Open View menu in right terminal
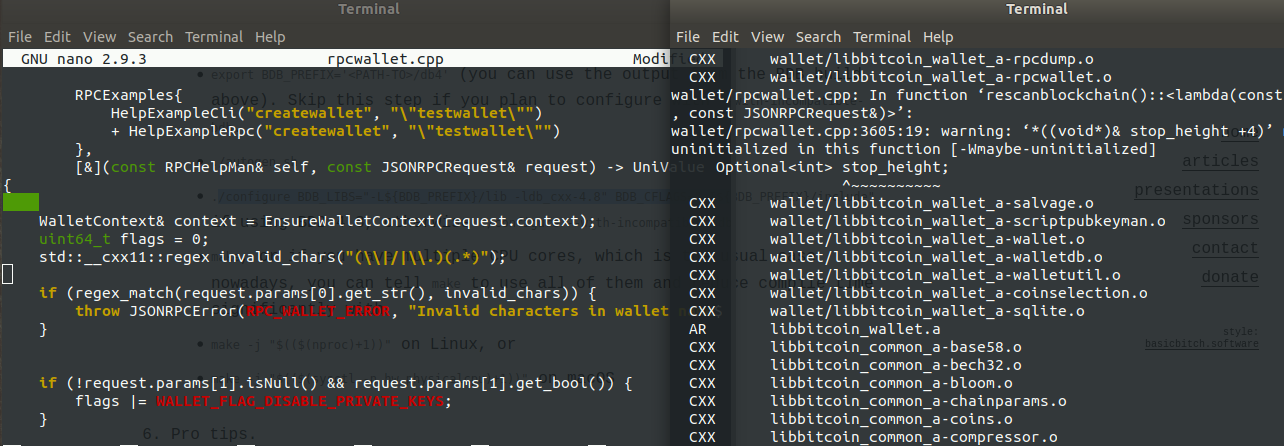Image resolution: width=1284 pixels, height=446 pixels. [768, 37]
